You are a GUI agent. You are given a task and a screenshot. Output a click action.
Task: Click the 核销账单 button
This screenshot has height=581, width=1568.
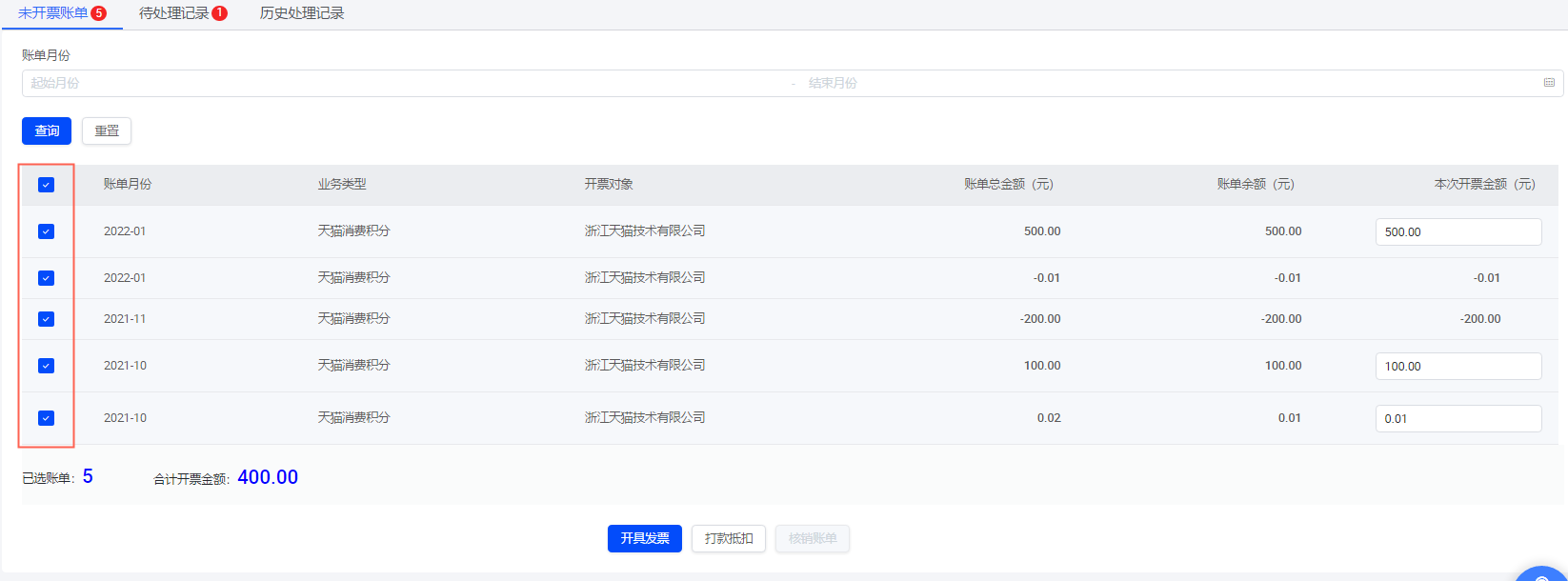click(x=813, y=538)
